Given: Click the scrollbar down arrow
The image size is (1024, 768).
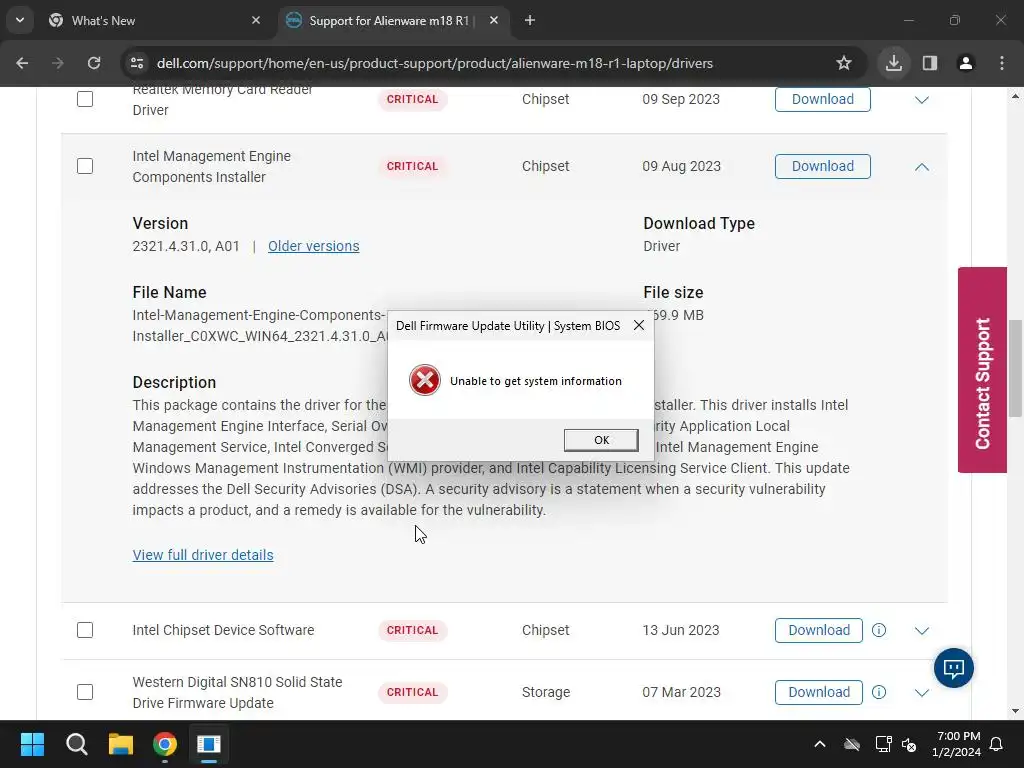Looking at the screenshot, I should pos(1015,711).
